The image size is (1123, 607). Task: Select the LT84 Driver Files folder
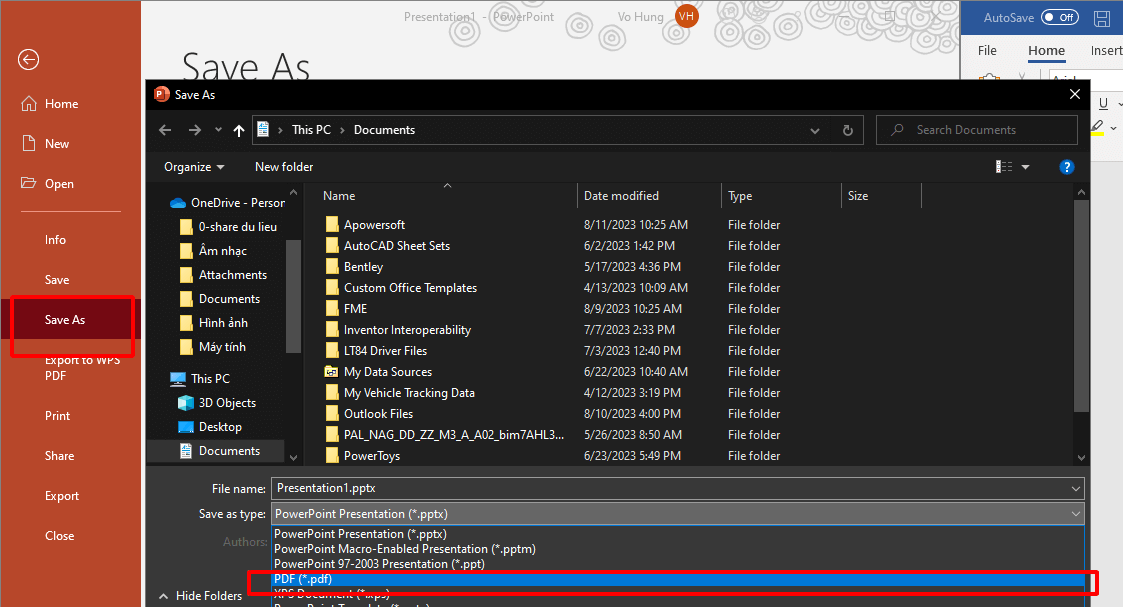pos(376,351)
